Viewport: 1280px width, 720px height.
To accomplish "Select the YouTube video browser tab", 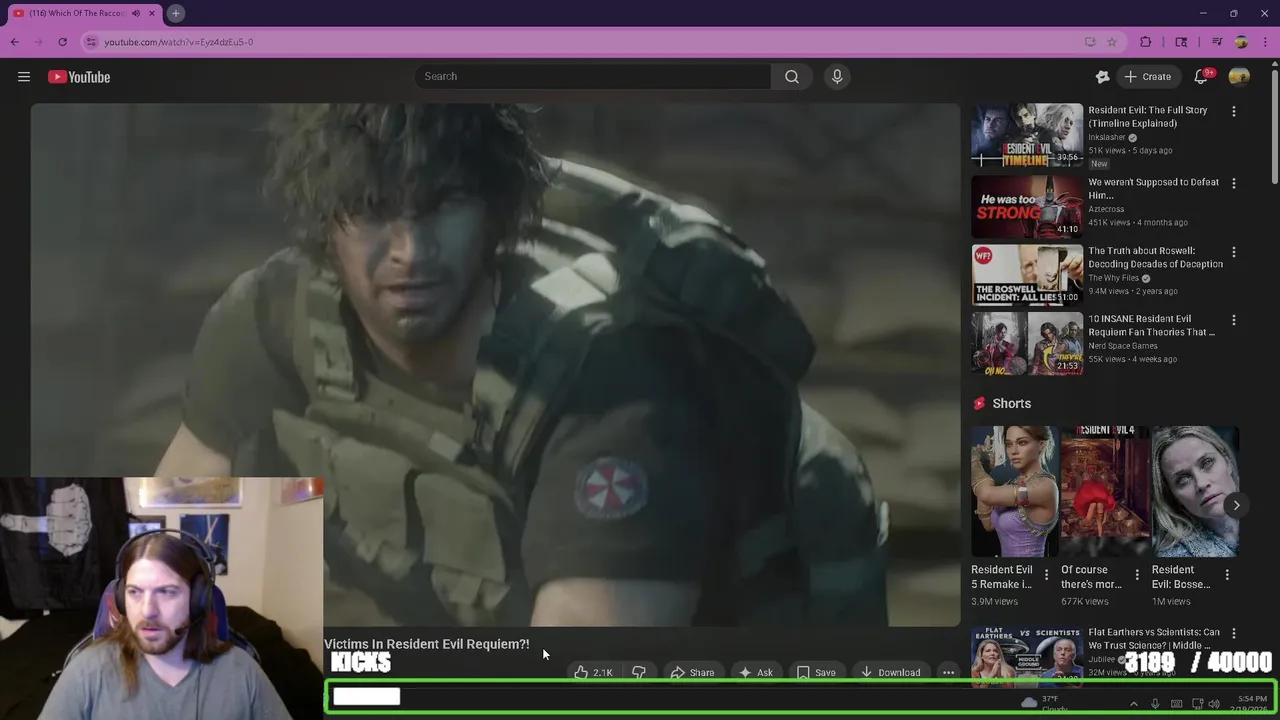I will pyautogui.click(x=85, y=13).
